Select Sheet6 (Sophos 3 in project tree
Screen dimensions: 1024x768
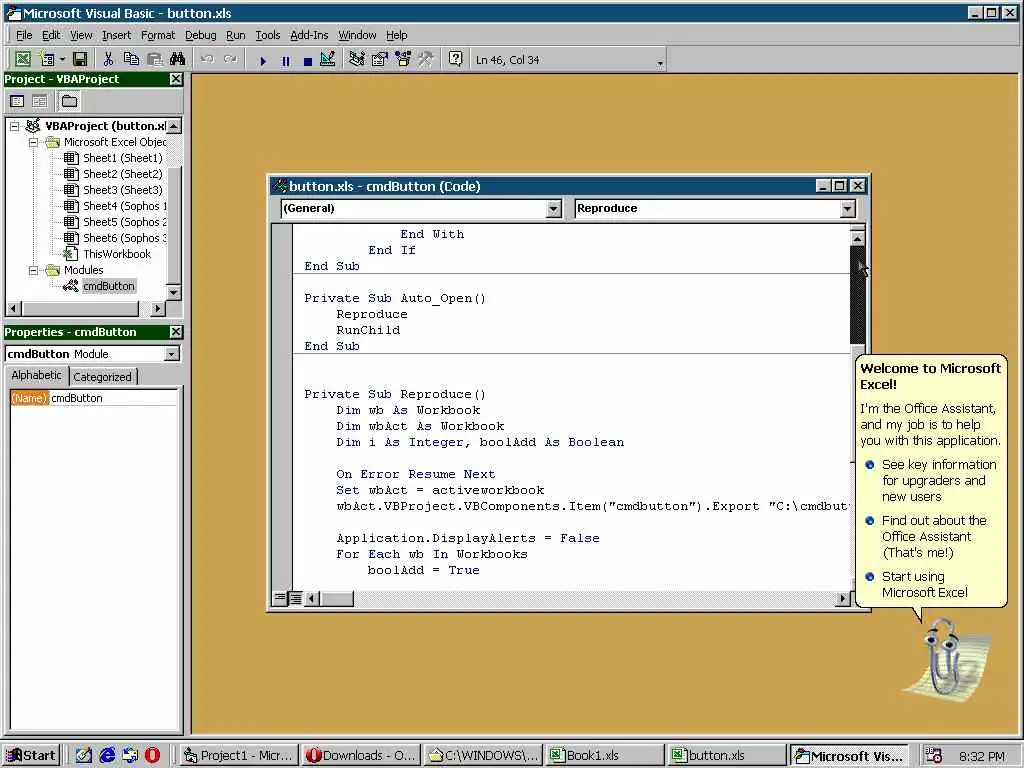(124, 238)
